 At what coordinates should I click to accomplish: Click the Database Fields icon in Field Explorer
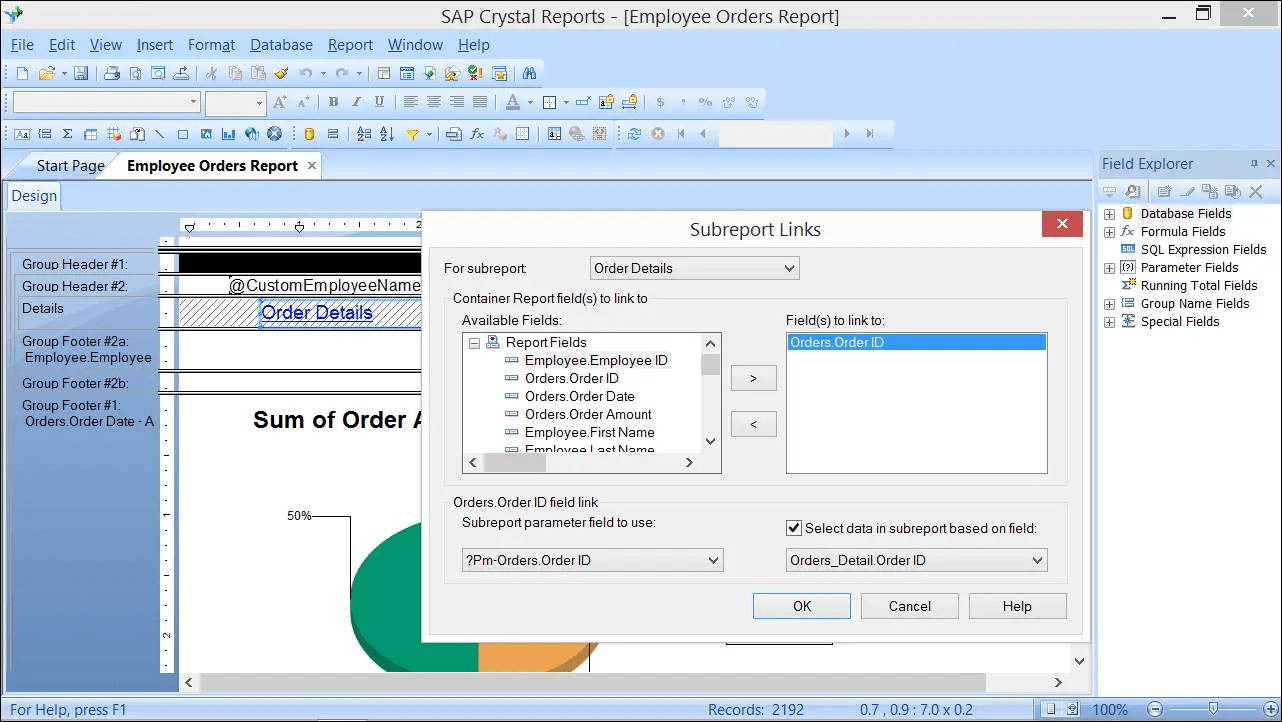click(1128, 213)
